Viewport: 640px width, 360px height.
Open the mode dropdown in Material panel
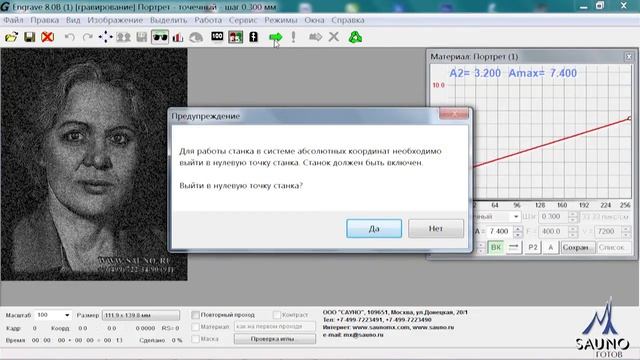click(516, 216)
